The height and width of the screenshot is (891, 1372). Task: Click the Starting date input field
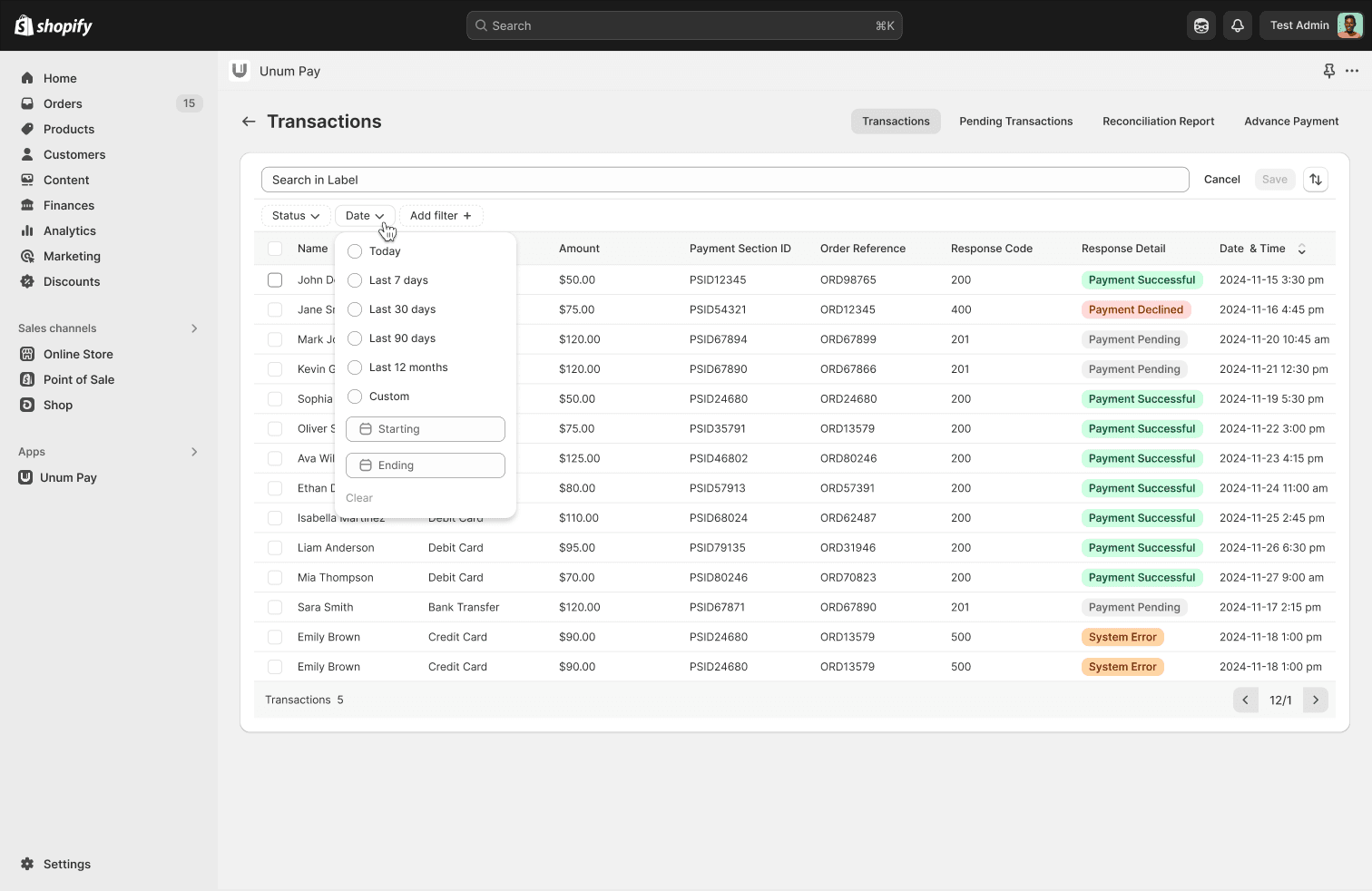426,429
